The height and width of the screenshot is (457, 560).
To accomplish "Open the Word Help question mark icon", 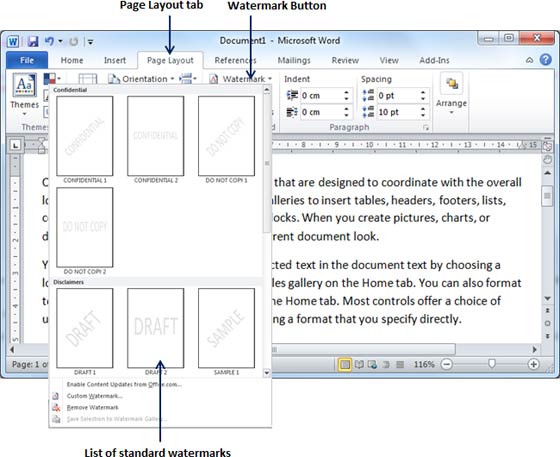I will point(545,60).
